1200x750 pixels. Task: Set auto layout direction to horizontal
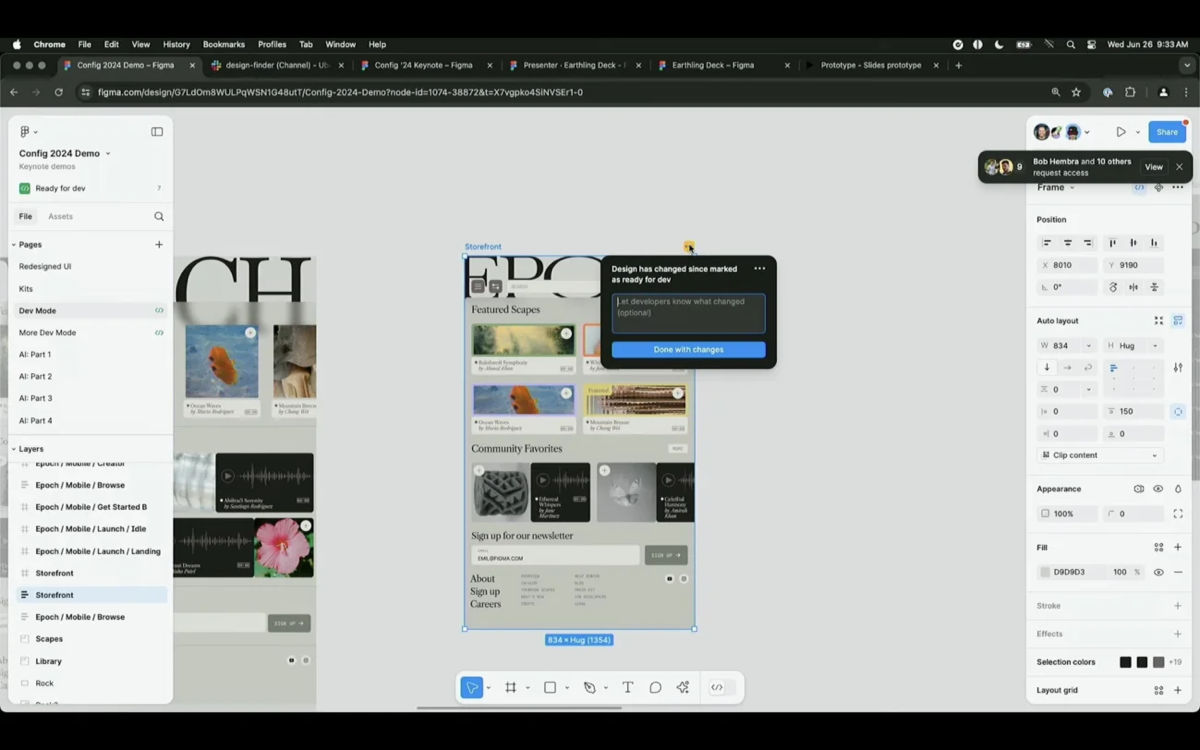point(1068,367)
